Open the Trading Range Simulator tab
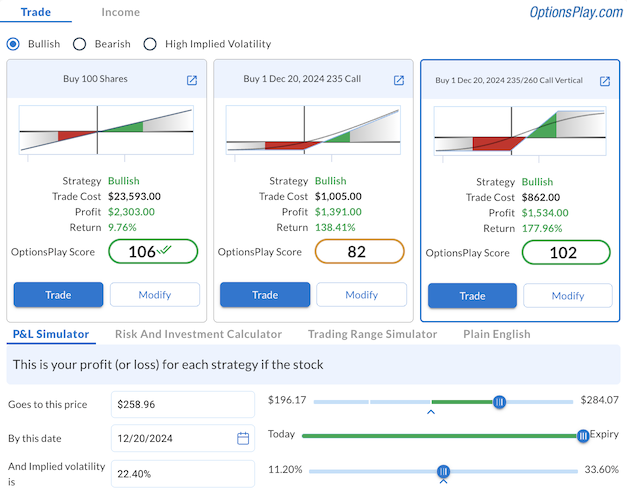627x494 pixels. tap(372, 334)
